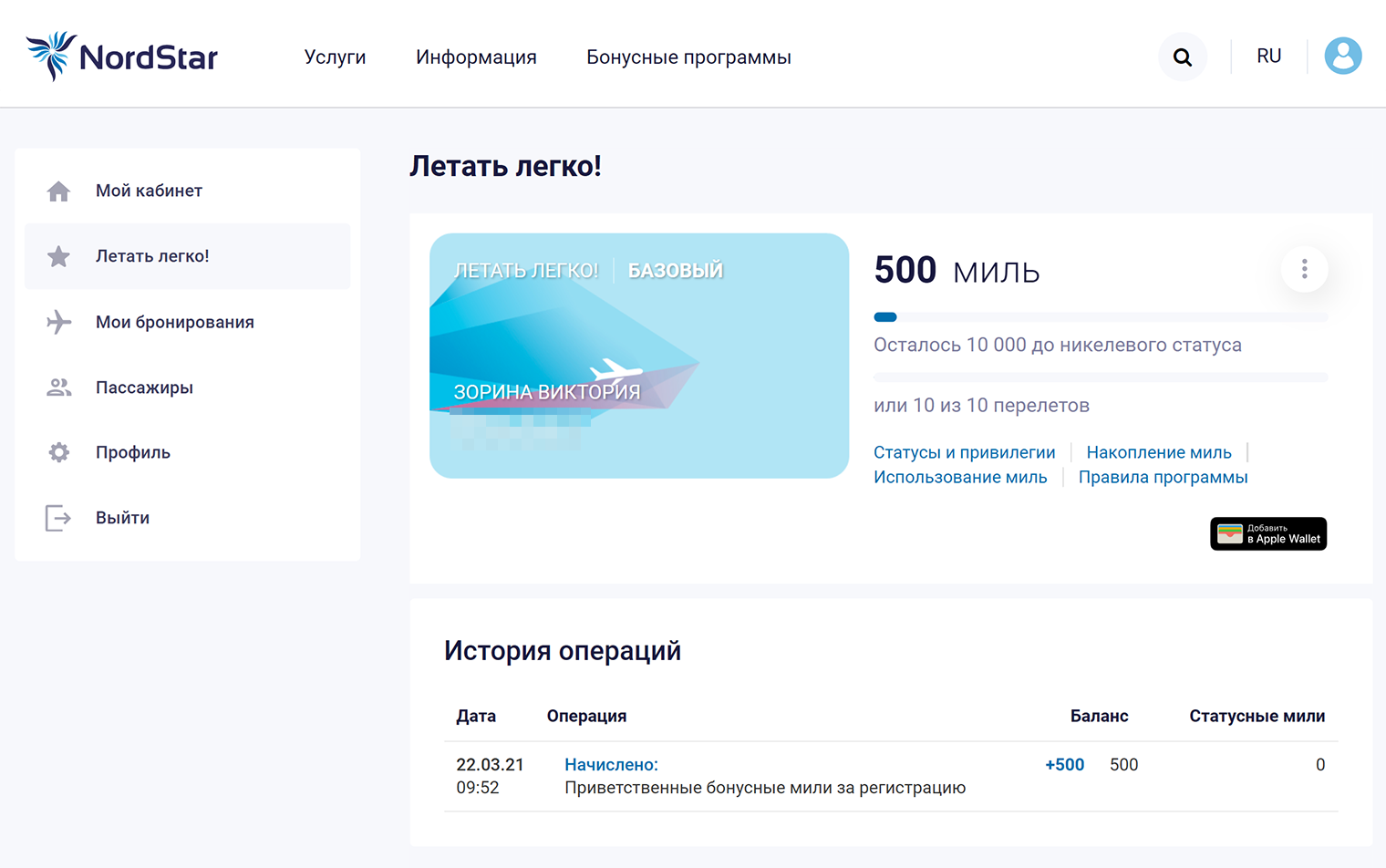Open the three-dot options menu on miles card
Viewport: 1386px width, 868px height.
1304,269
